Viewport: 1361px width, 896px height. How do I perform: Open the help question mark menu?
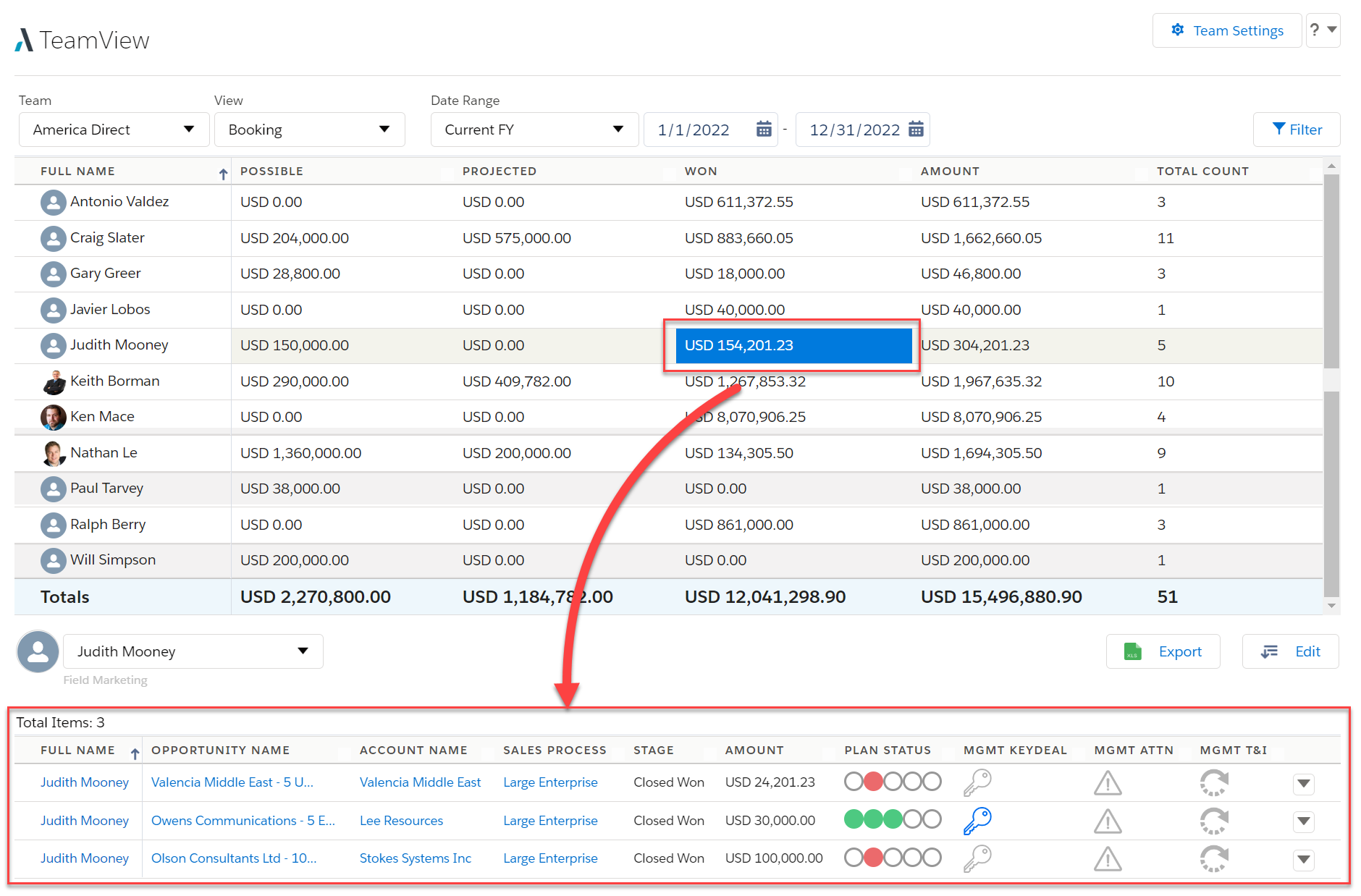pos(1323,30)
